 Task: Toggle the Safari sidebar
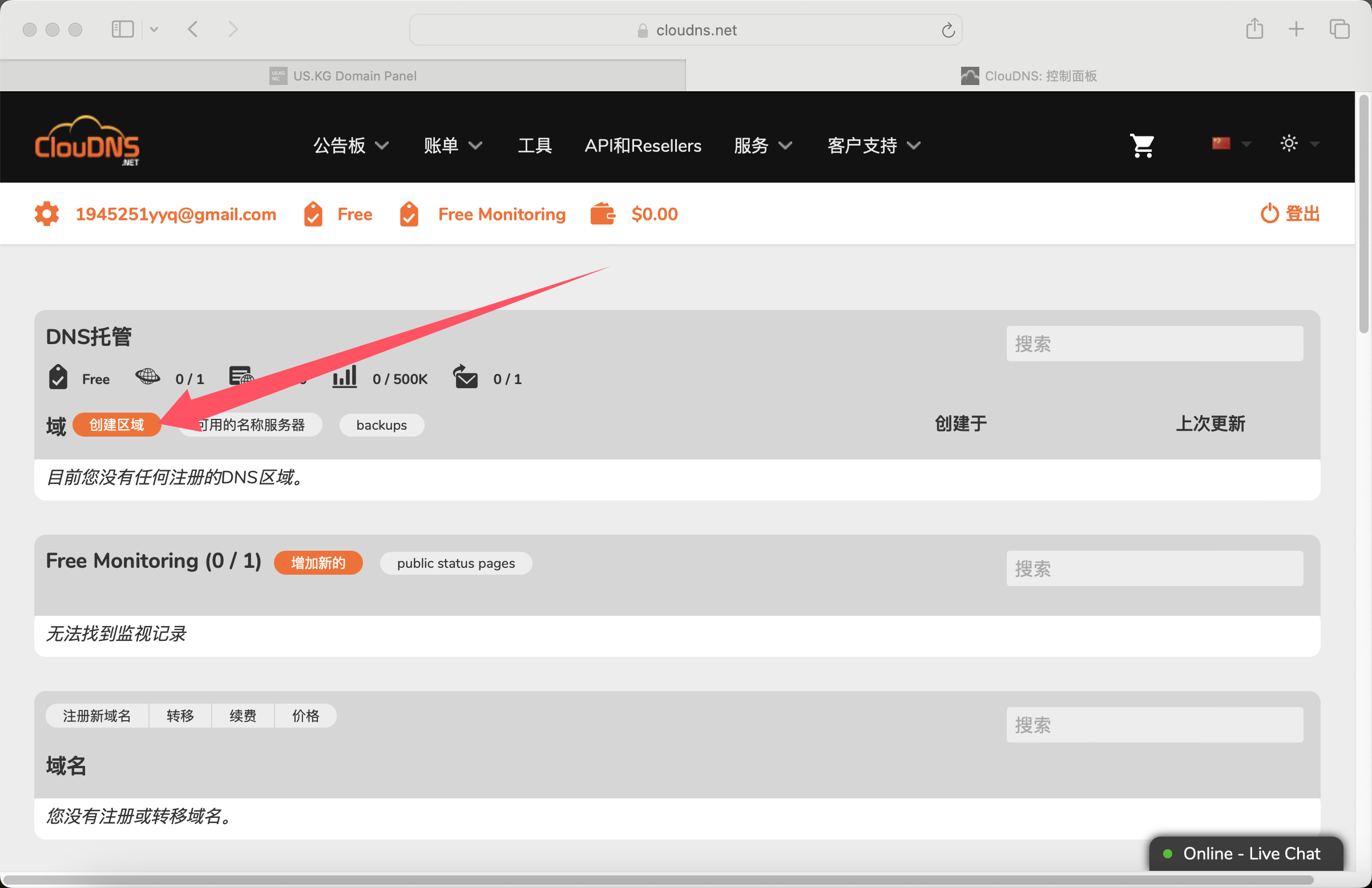click(122, 30)
